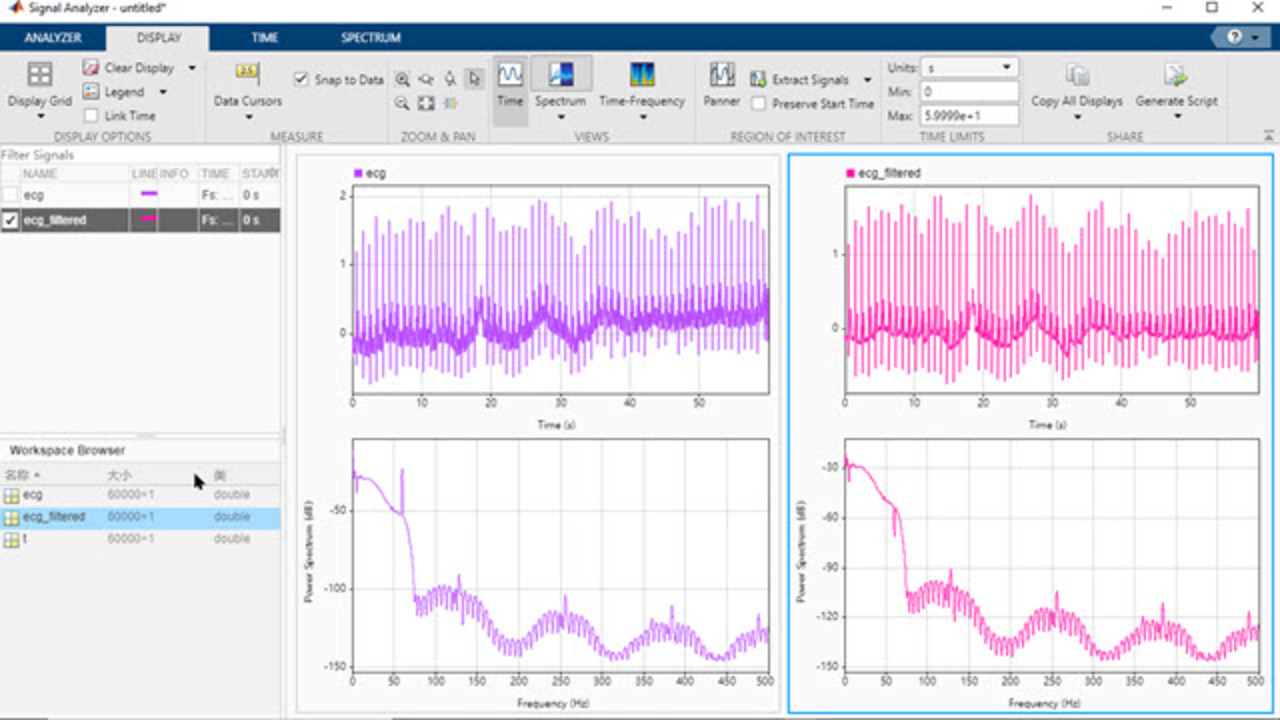Enable the Link Time checkbox
The width and height of the screenshot is (1280, 720).
click(91, 116)
